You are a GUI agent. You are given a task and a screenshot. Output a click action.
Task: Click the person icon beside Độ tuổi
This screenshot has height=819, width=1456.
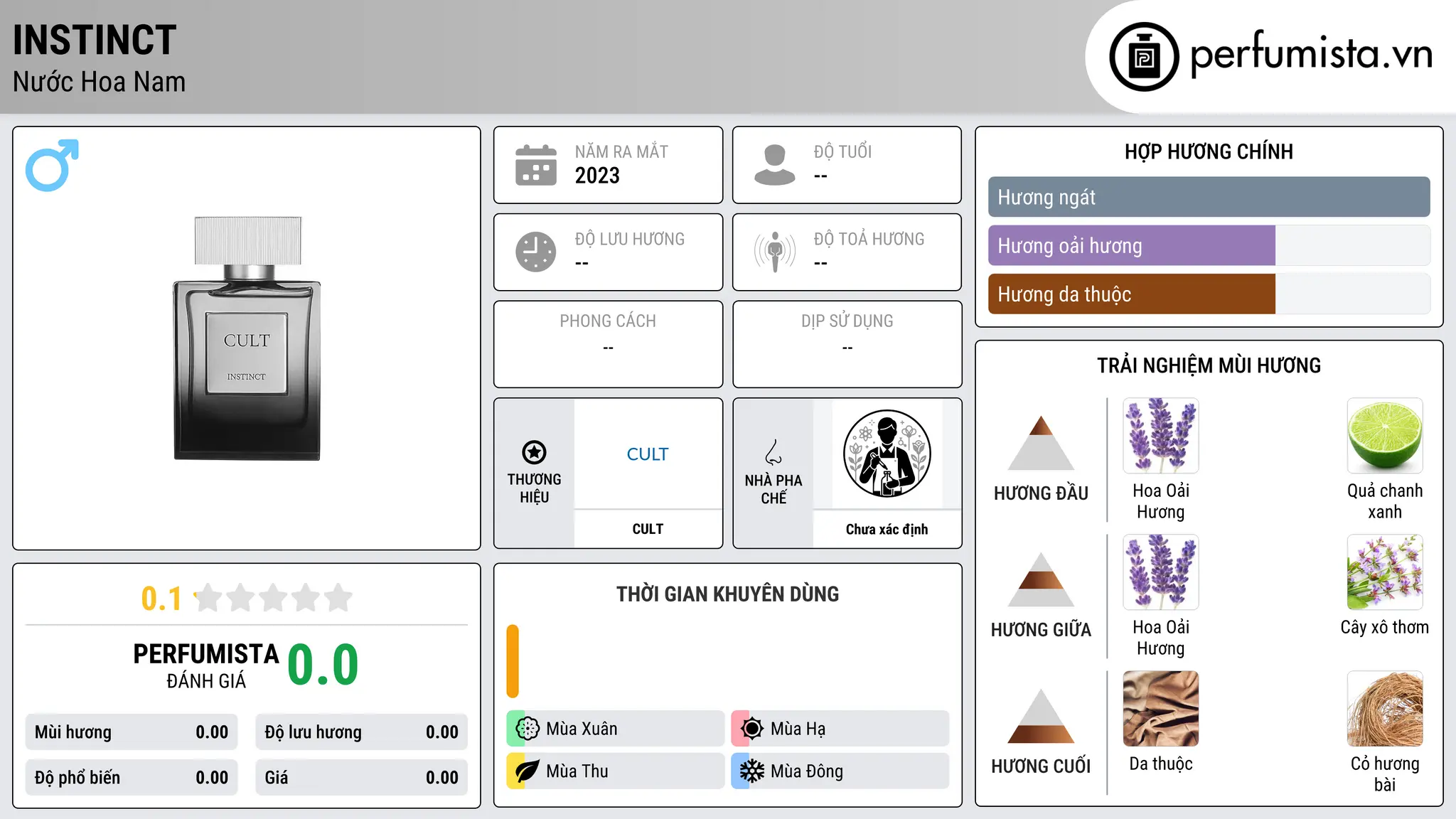[x=775, y=165]
